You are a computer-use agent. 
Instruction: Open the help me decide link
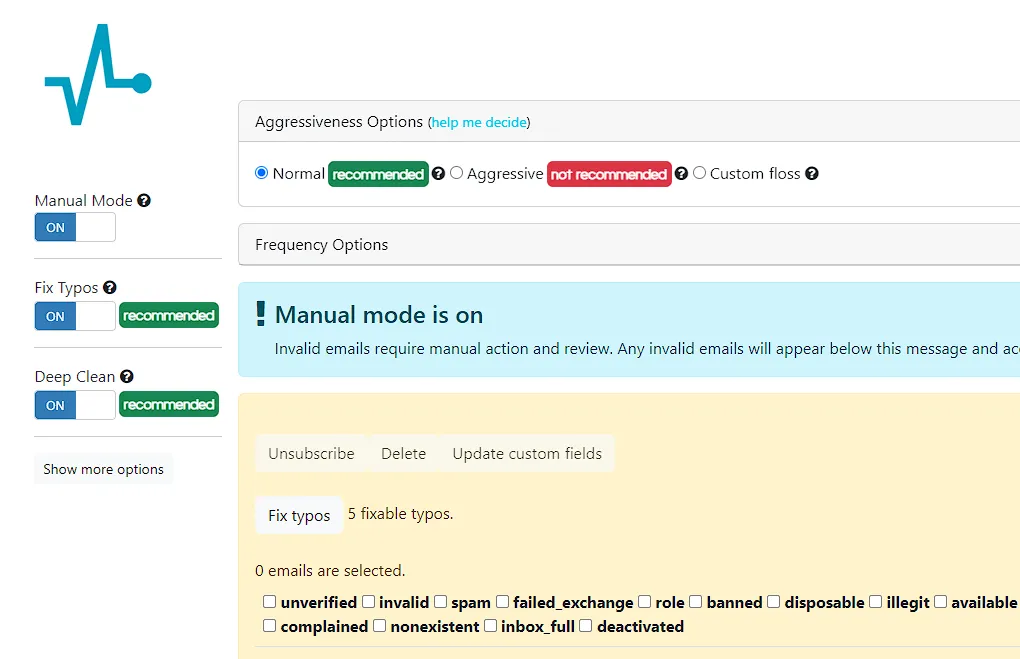[x=479, y=122]
